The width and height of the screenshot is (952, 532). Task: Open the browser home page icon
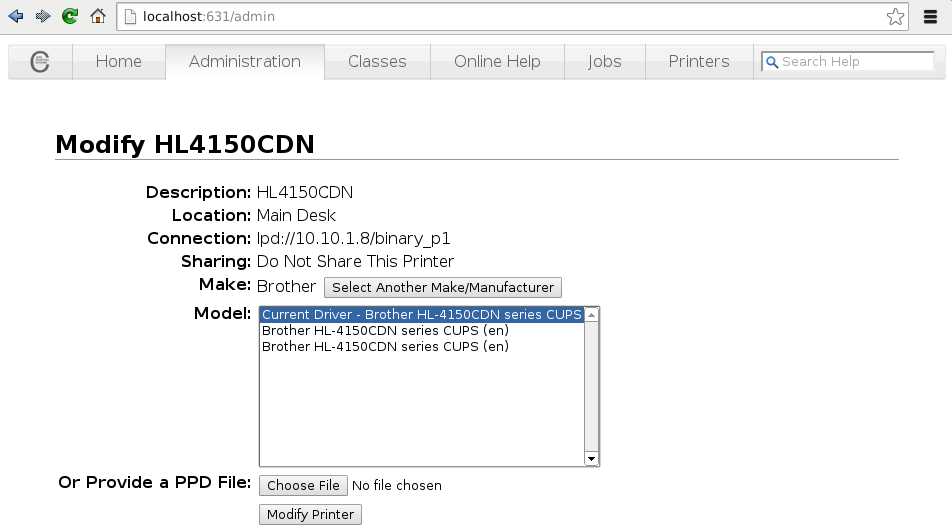pyautogui.click(x=98, y=16)
